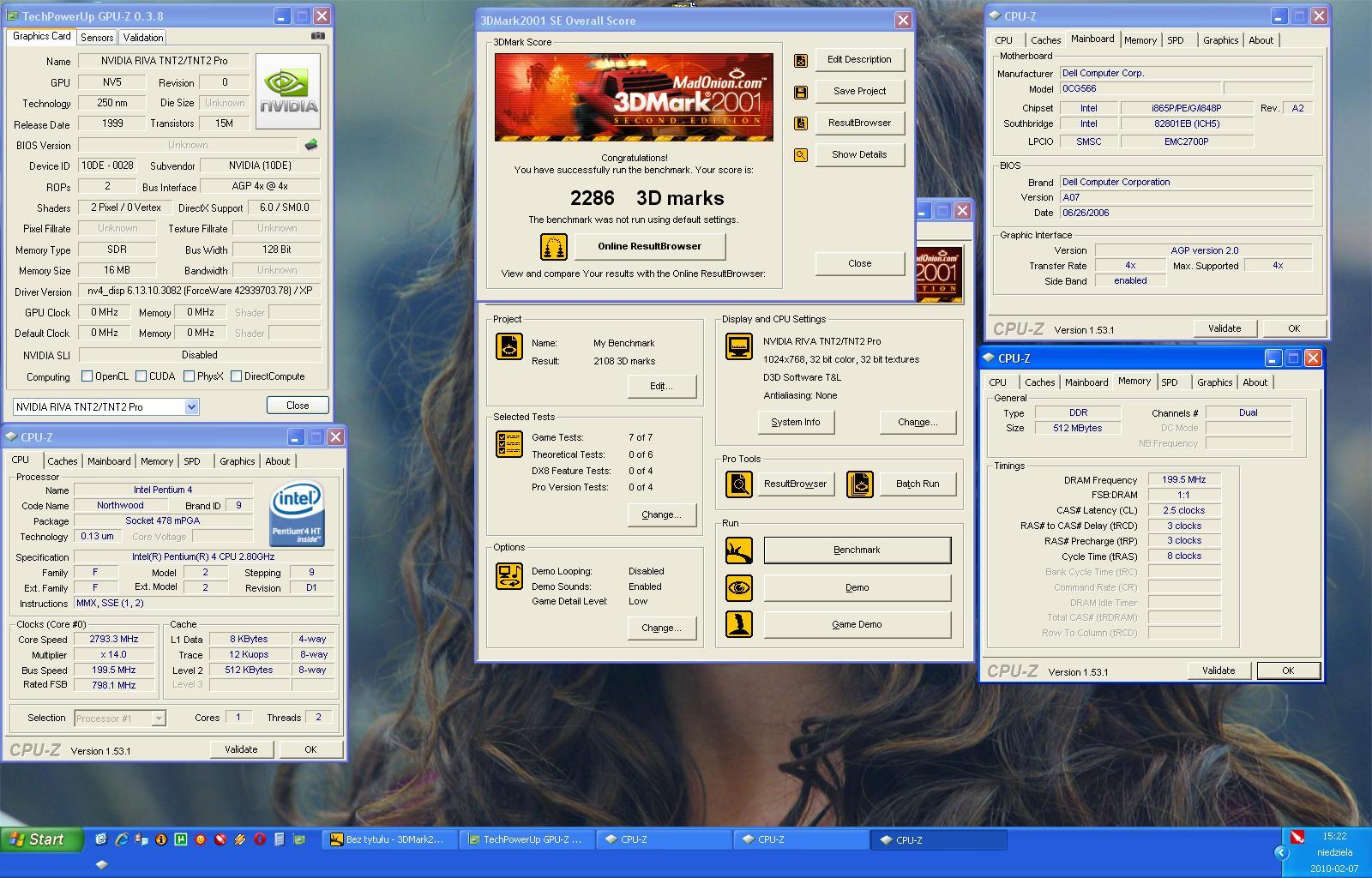The height and width of the screenshot is (878, 1372).
Task: Click the Edit button in Project section
Action: point(661,387)
